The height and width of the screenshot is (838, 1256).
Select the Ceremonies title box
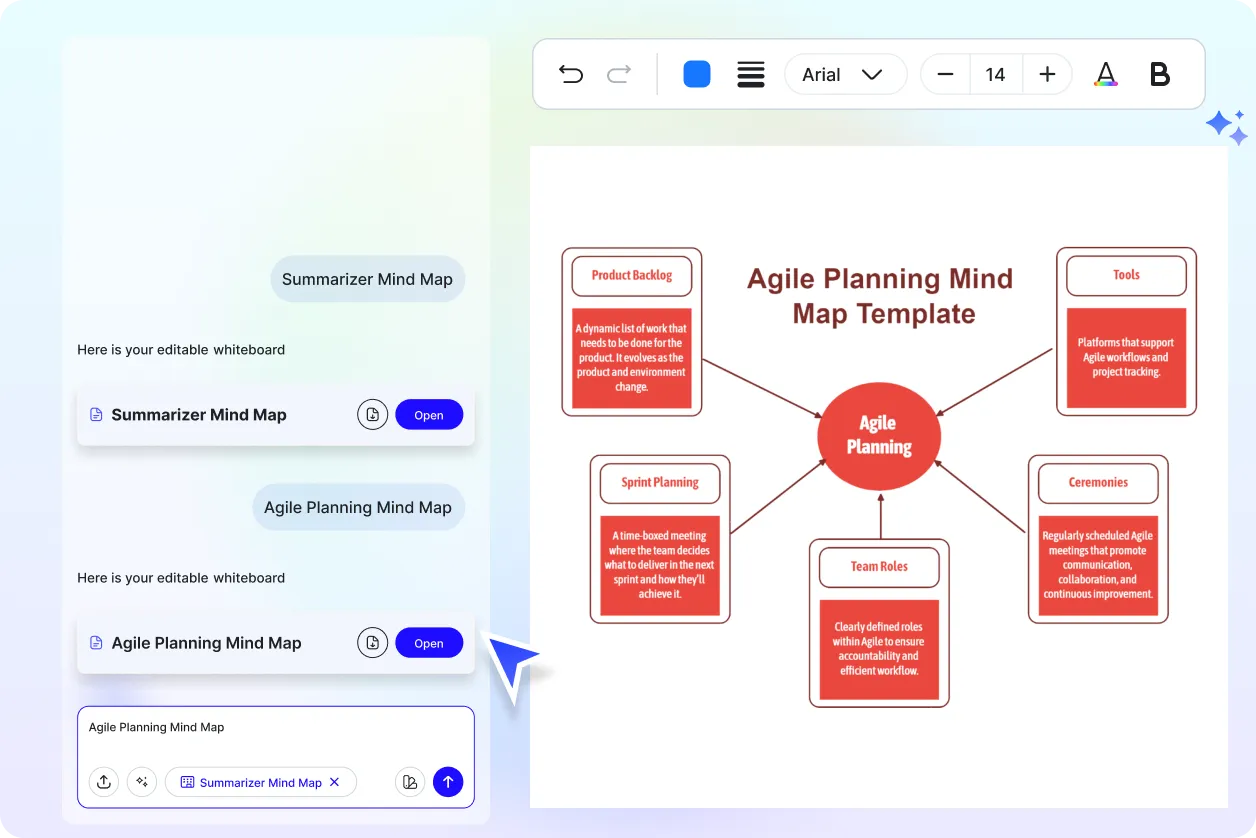[x=1098, y=482]
